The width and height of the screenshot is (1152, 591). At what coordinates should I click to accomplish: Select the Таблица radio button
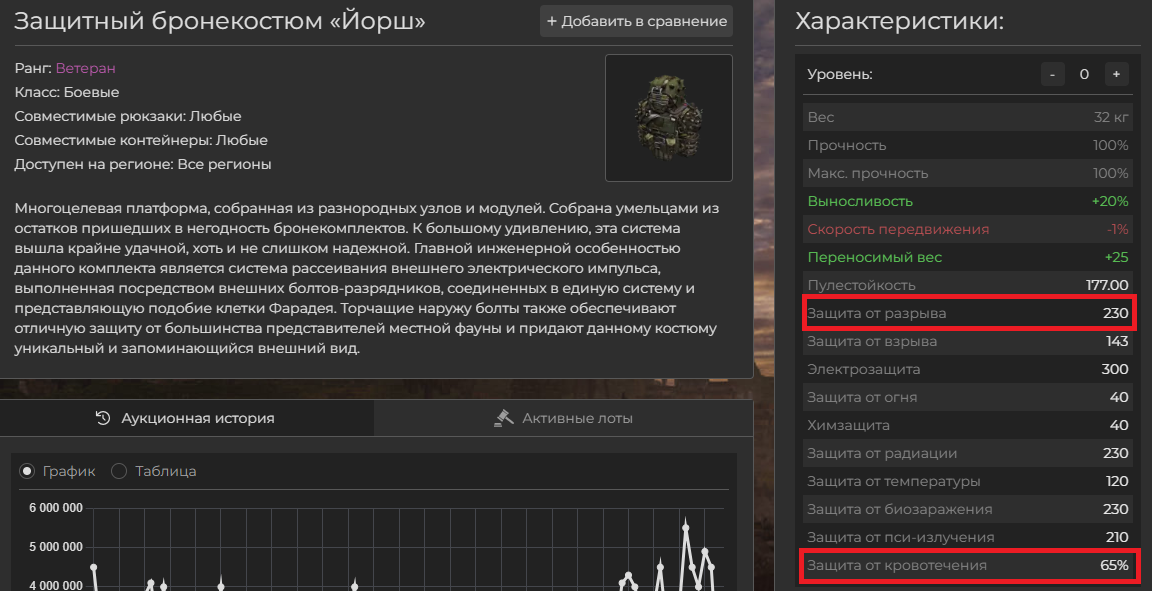119,471
